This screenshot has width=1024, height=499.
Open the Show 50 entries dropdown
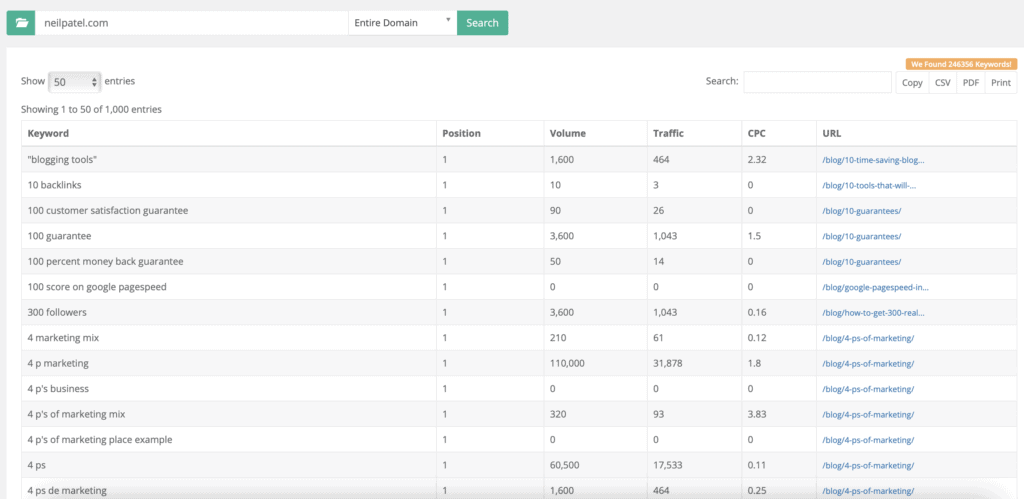coord(74,82)
